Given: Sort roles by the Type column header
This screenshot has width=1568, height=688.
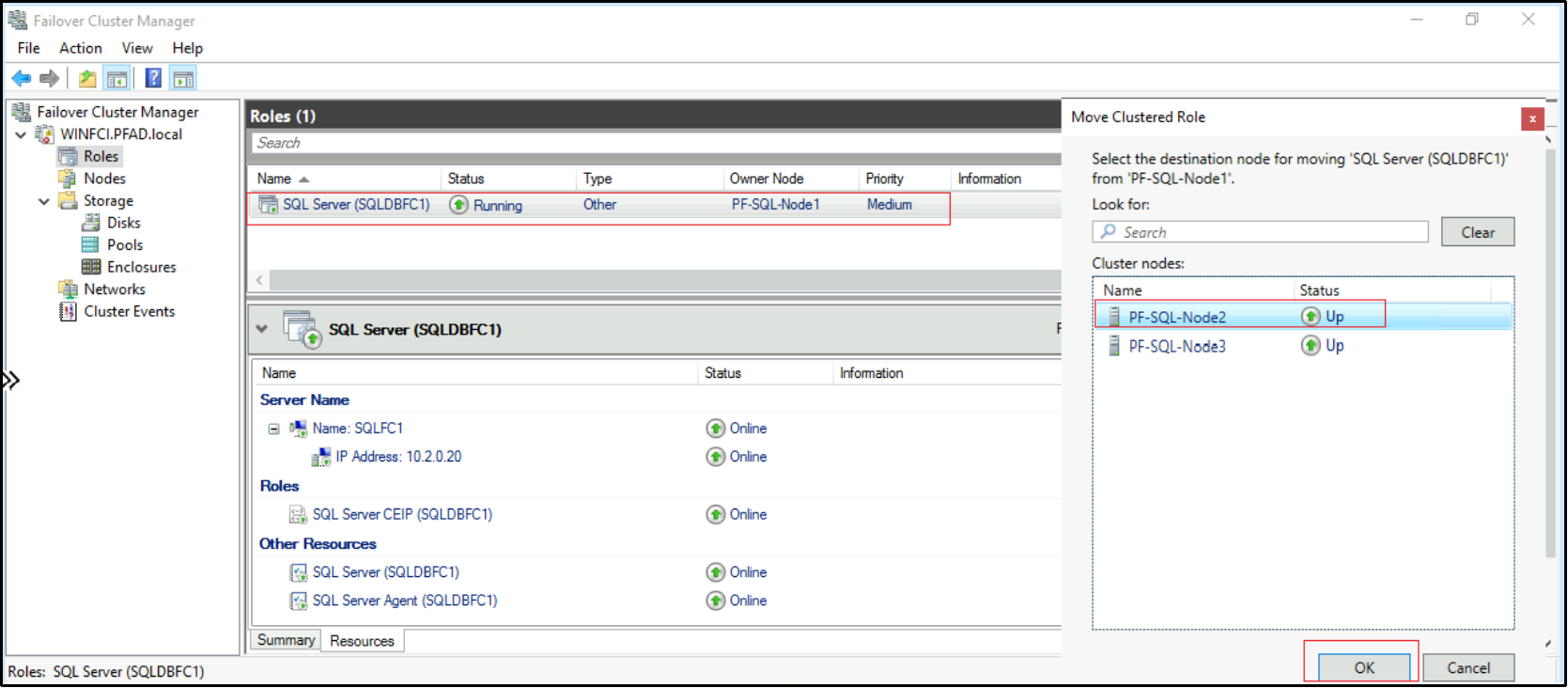Looking at the screenshot, I should point(649,179).
